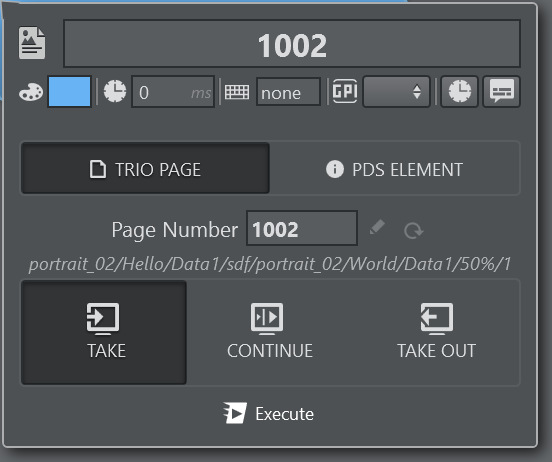Click the GPI icon
552x462 pixels.
click(345, 91)
